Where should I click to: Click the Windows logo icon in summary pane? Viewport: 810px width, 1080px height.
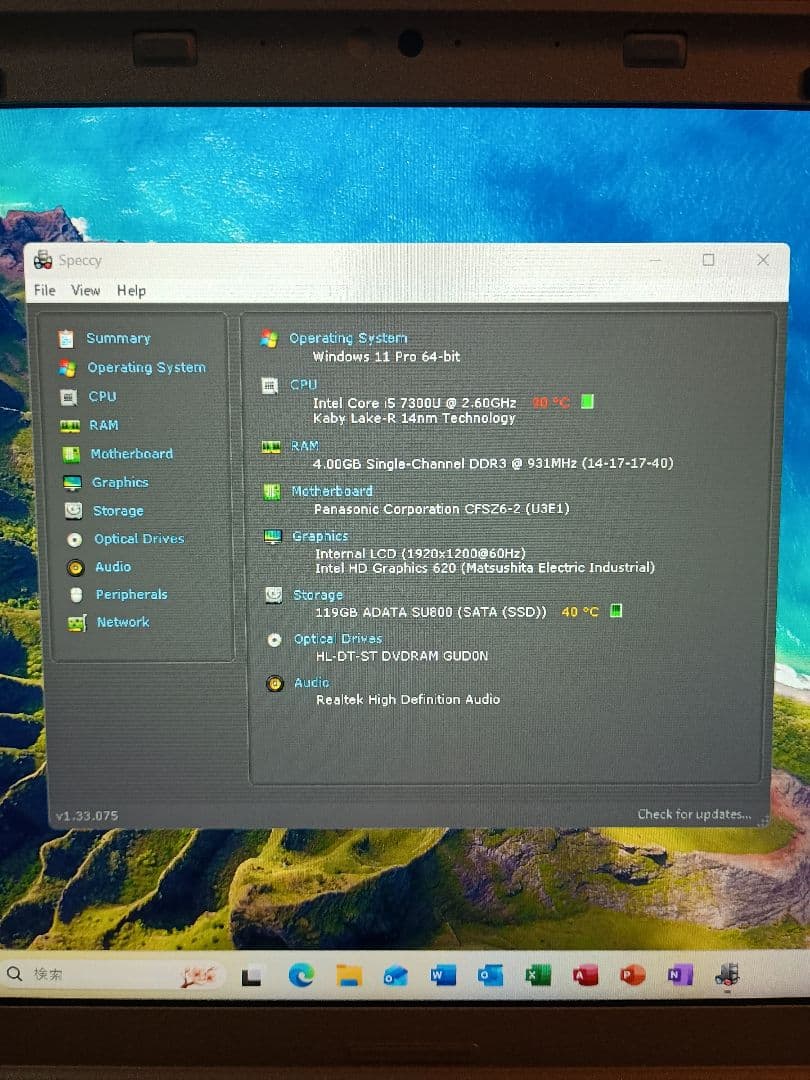(x=269, y=338)
